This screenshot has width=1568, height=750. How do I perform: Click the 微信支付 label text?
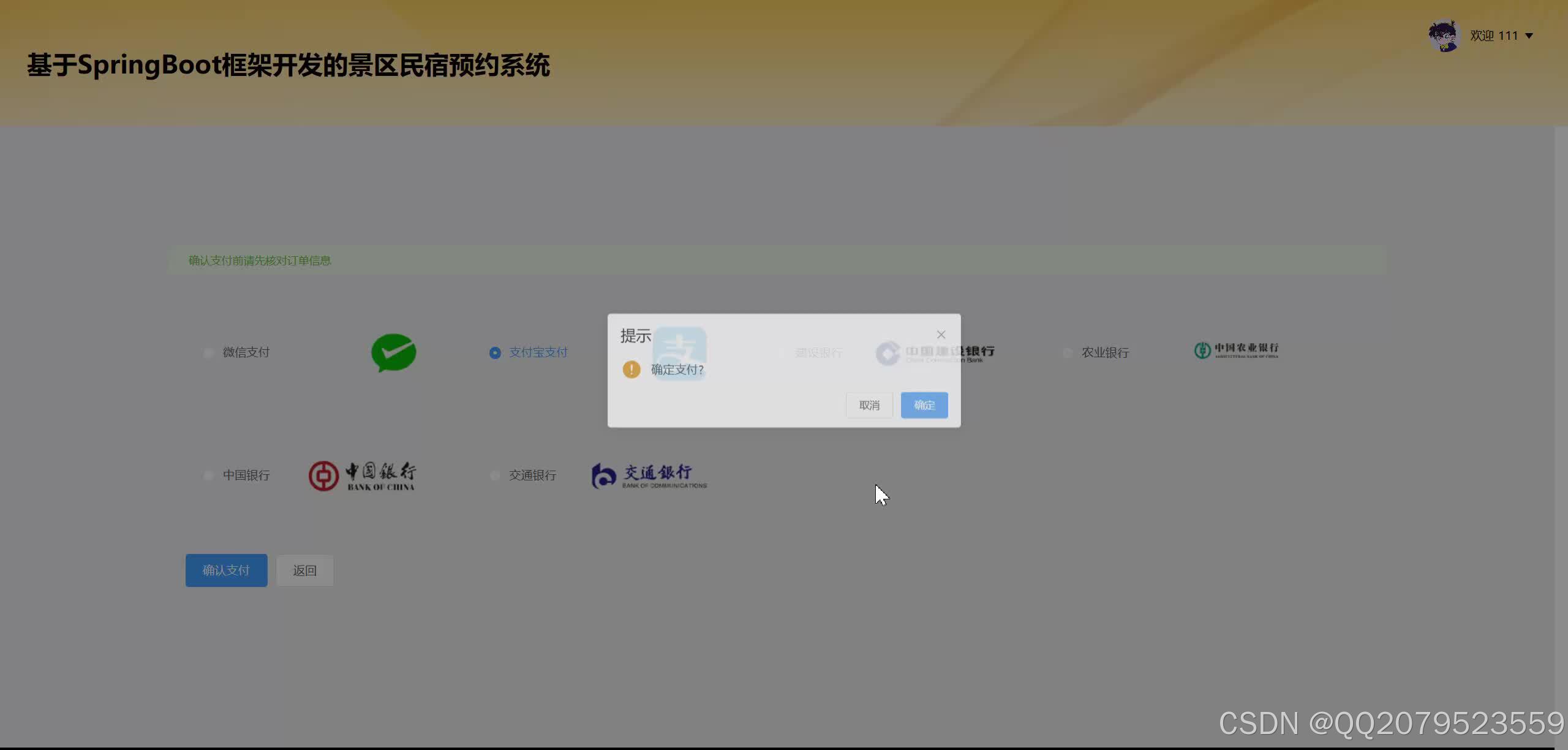[246, 352]
